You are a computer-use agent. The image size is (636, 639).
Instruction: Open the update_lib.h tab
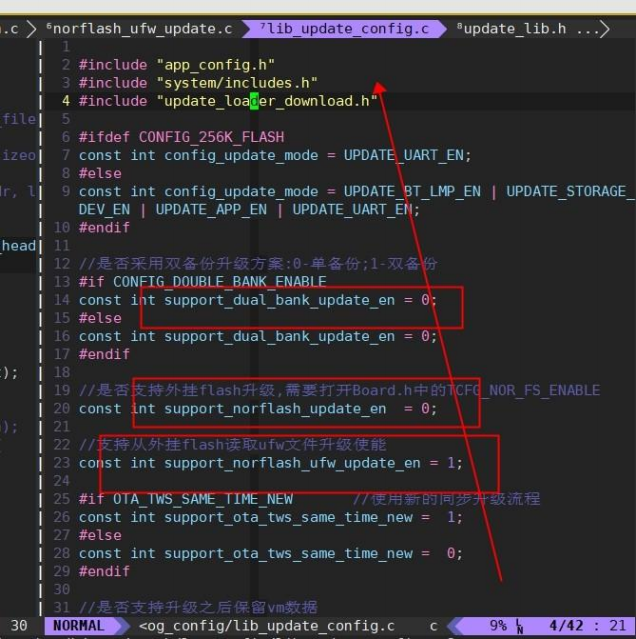coord(511,29)
